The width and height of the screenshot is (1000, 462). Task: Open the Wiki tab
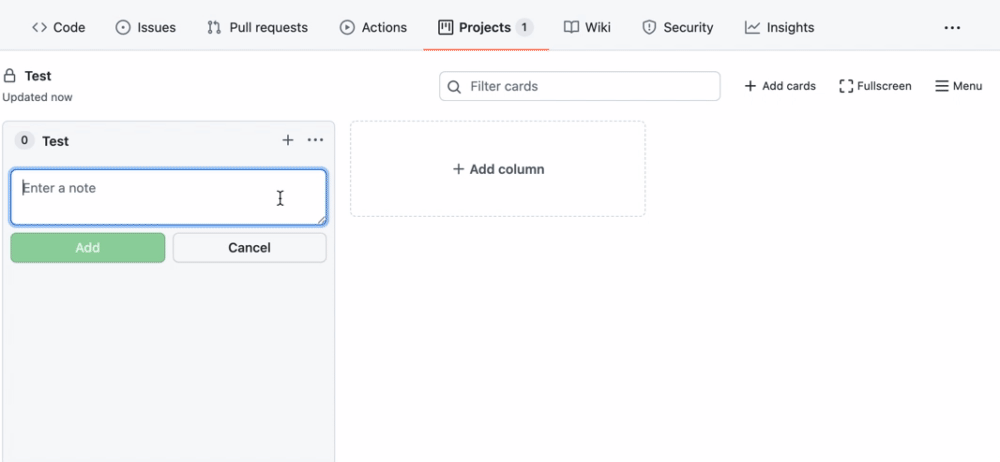pos(587,28)
